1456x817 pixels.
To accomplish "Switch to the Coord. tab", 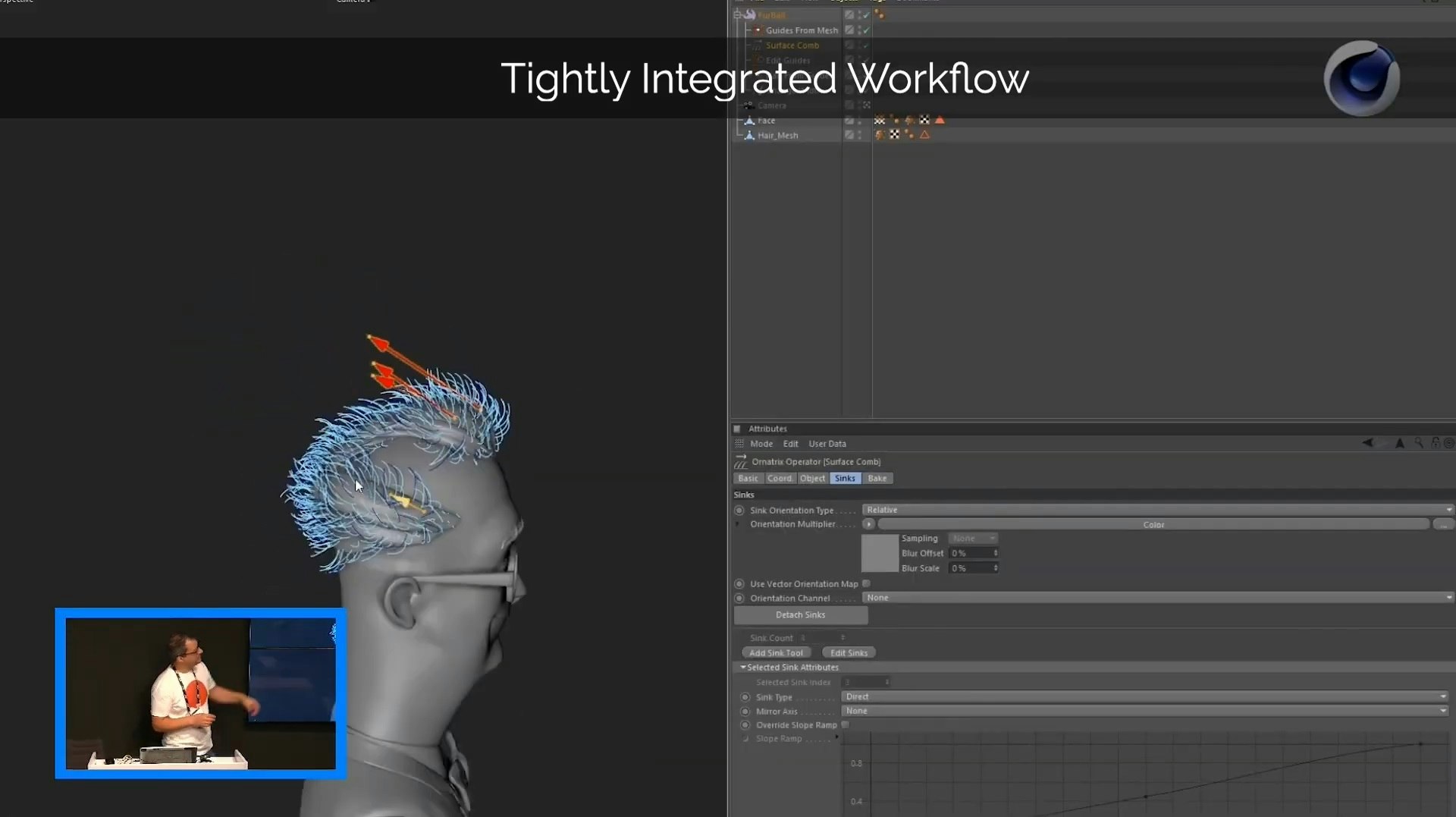I will 780,479.
